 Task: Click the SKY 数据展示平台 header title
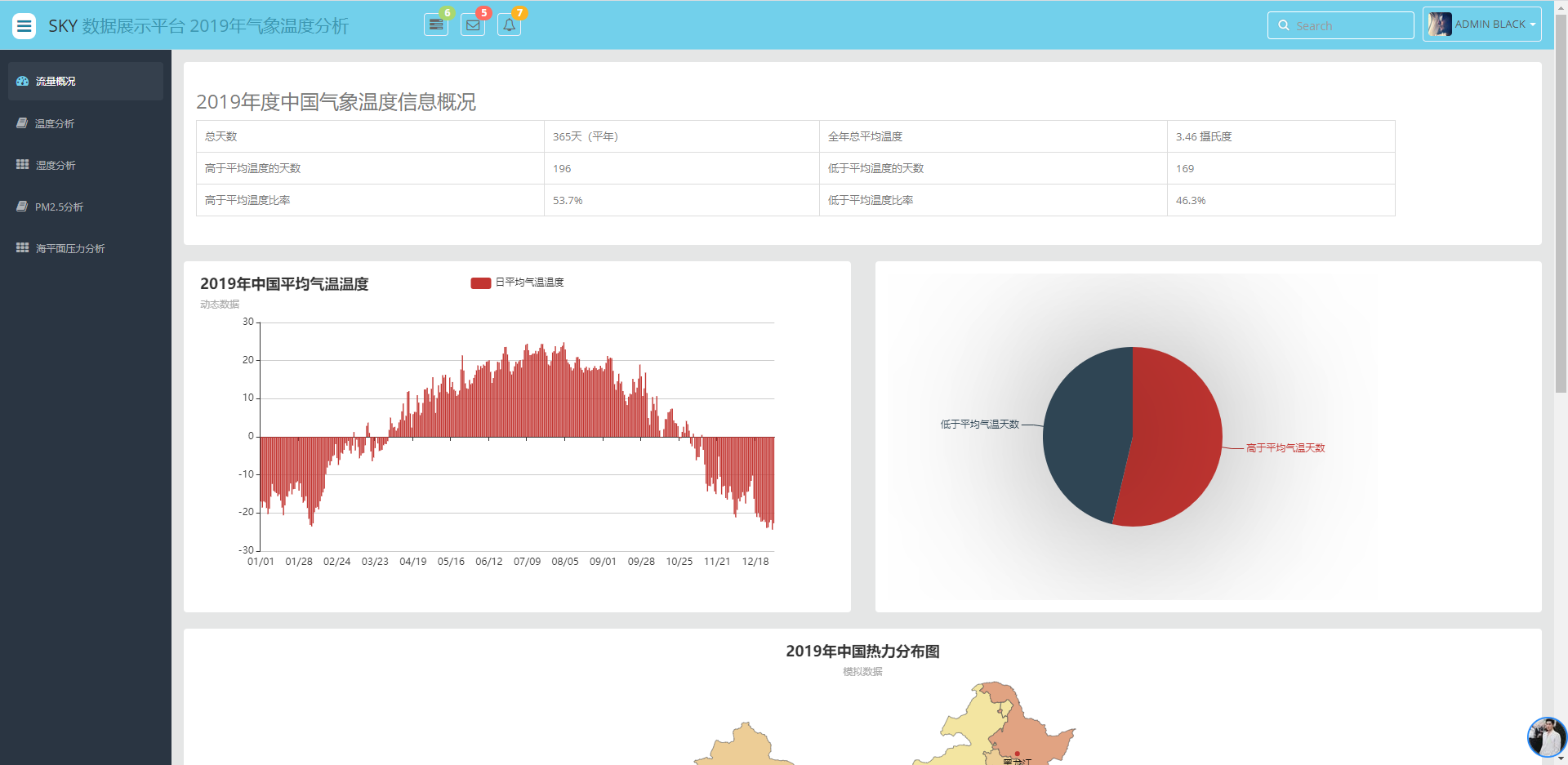point(198,26)
